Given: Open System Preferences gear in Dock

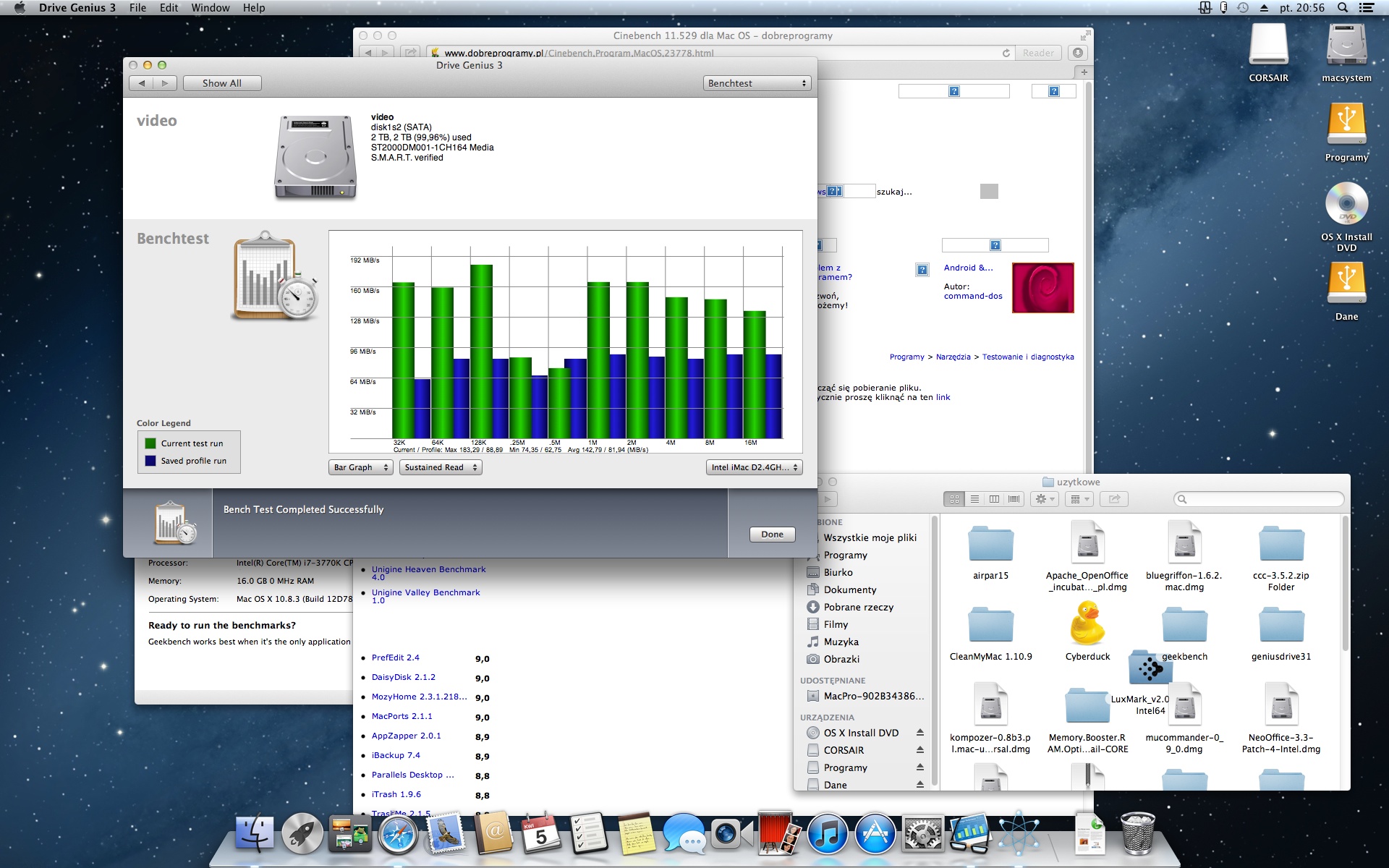Looking at the screenshot, I should pyautogui.click(x=922, y=834).
